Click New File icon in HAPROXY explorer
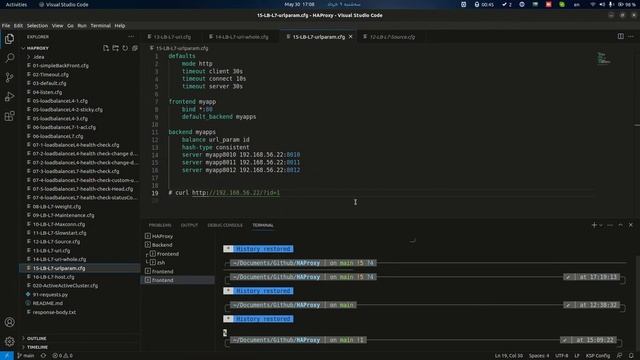The height and width of the screenshot is (360, 640). coord(106,48)
